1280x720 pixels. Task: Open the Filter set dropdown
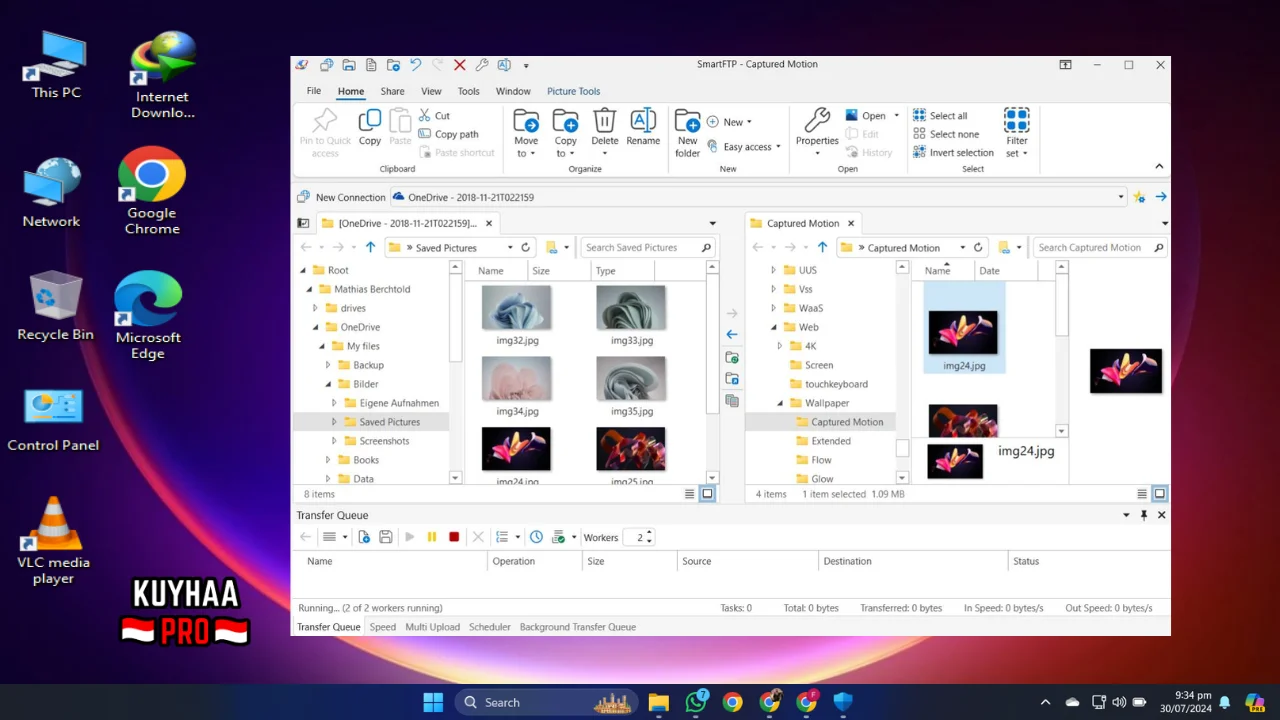coord(1017,134)
